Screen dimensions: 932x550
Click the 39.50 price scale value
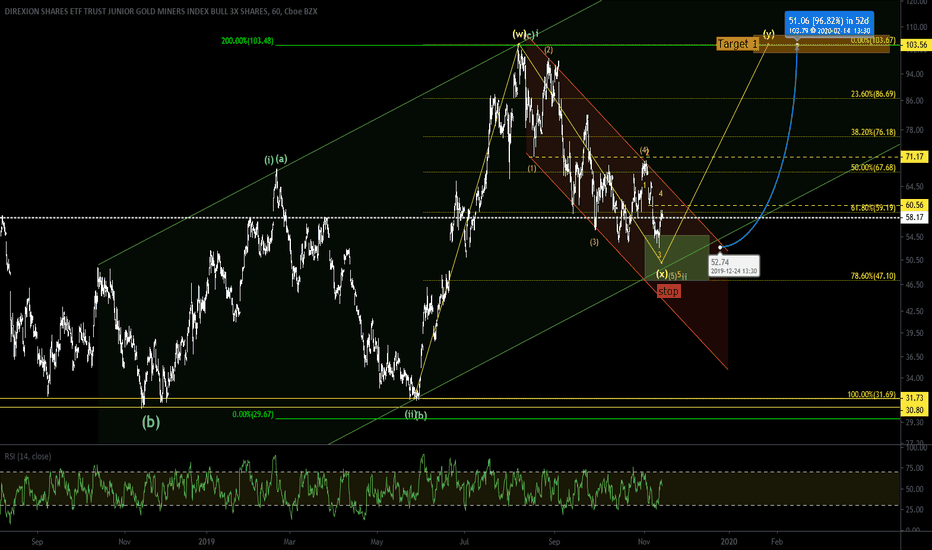coord(915,333)
